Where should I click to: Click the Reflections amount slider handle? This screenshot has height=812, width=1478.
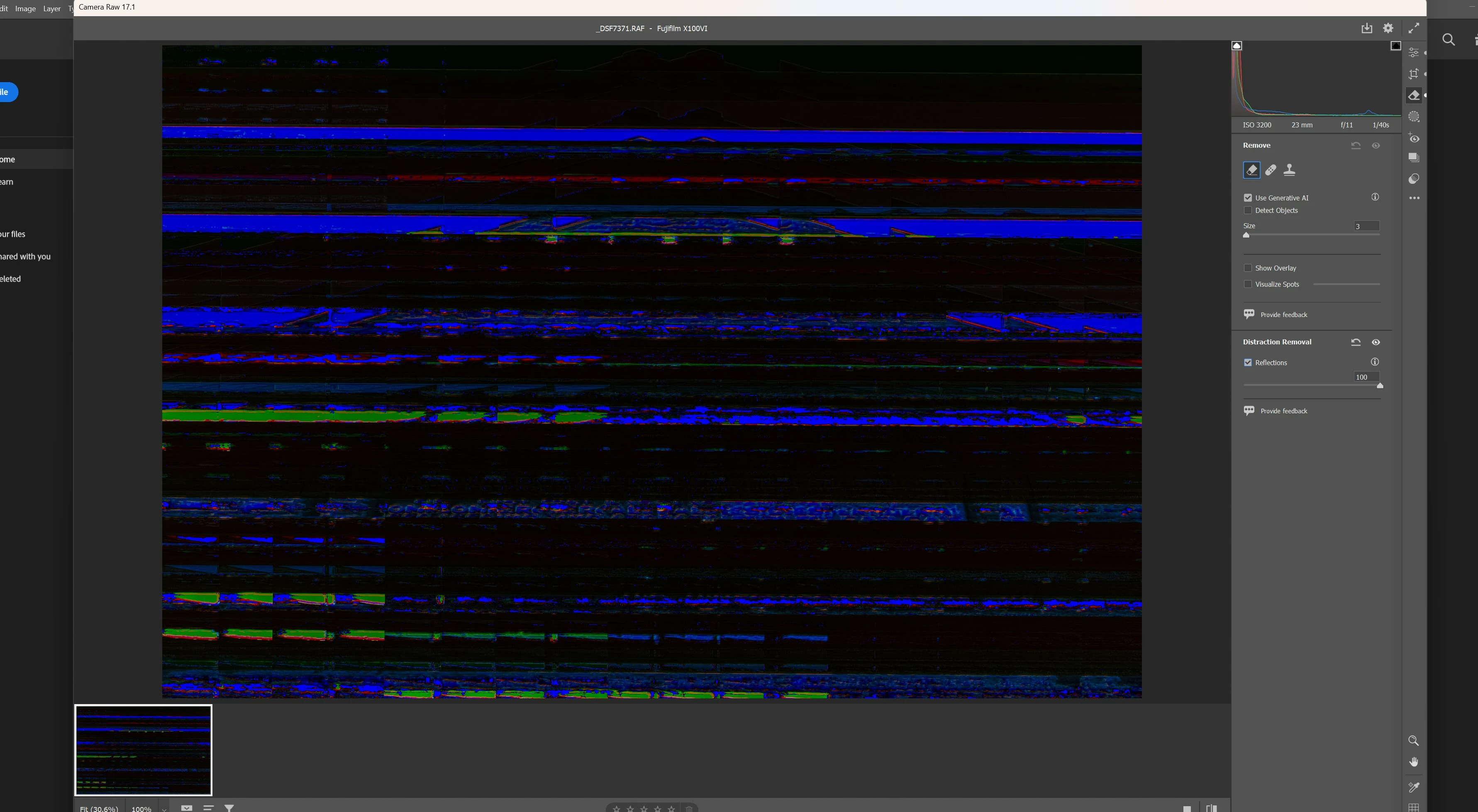tap(1380, 385)
